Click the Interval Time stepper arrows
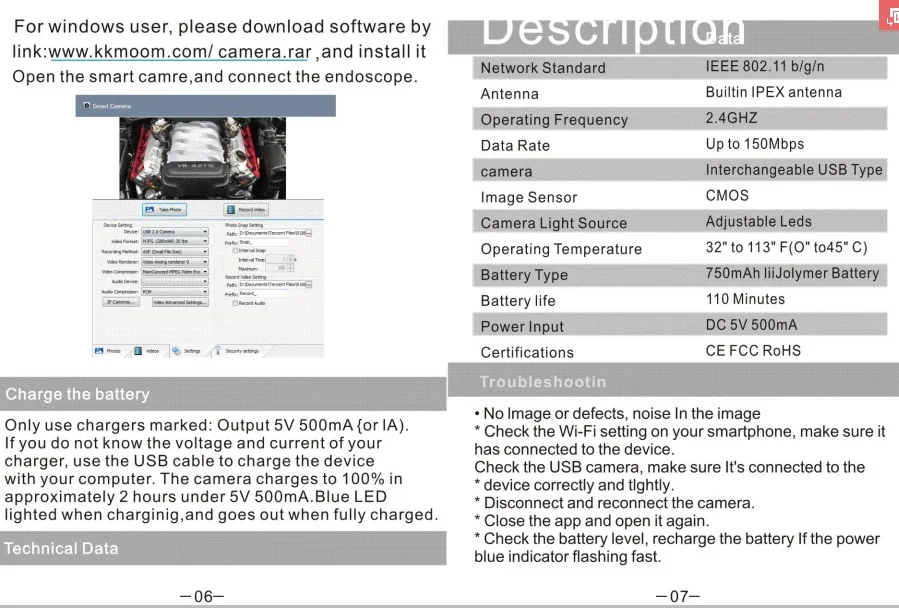This screenshot has height=608, width=899. point(291,259)
